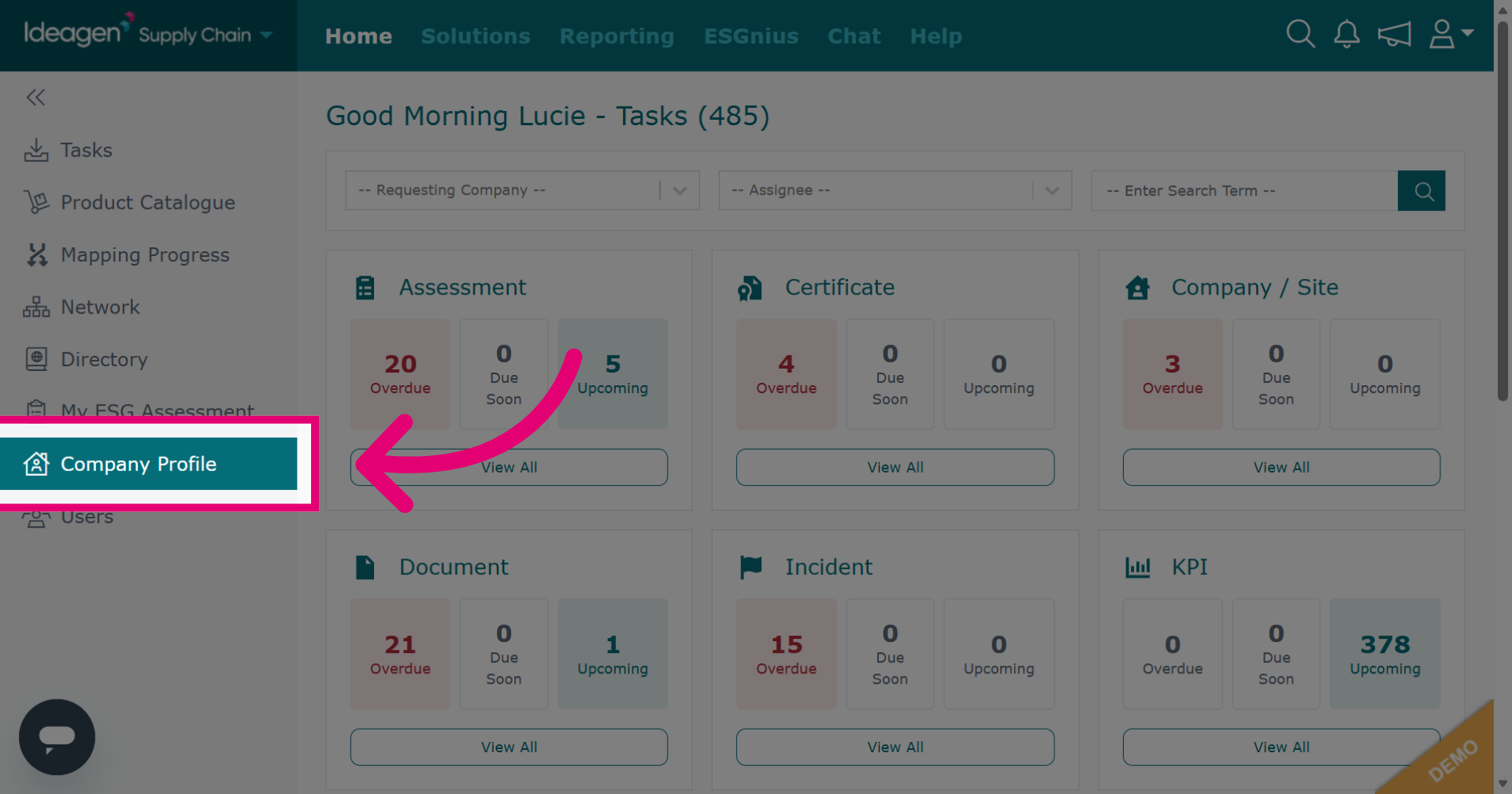Click the Document file icon
Screen dimensions: 1512x794
tap(365, 567)
